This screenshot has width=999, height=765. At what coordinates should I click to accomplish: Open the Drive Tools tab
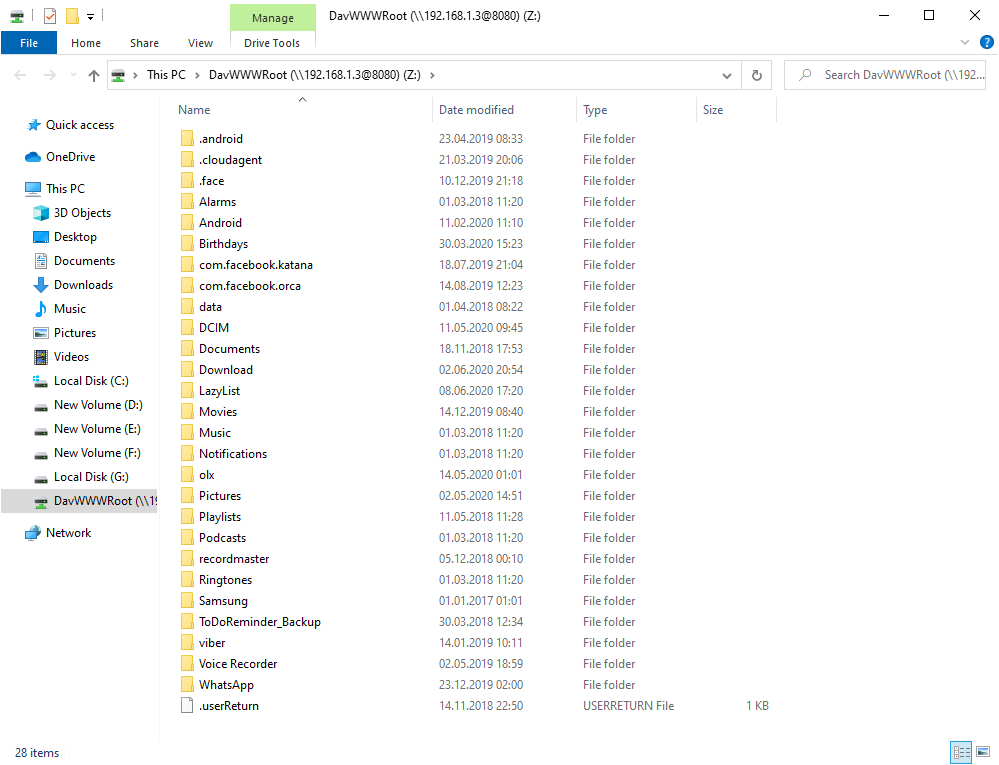272,43
